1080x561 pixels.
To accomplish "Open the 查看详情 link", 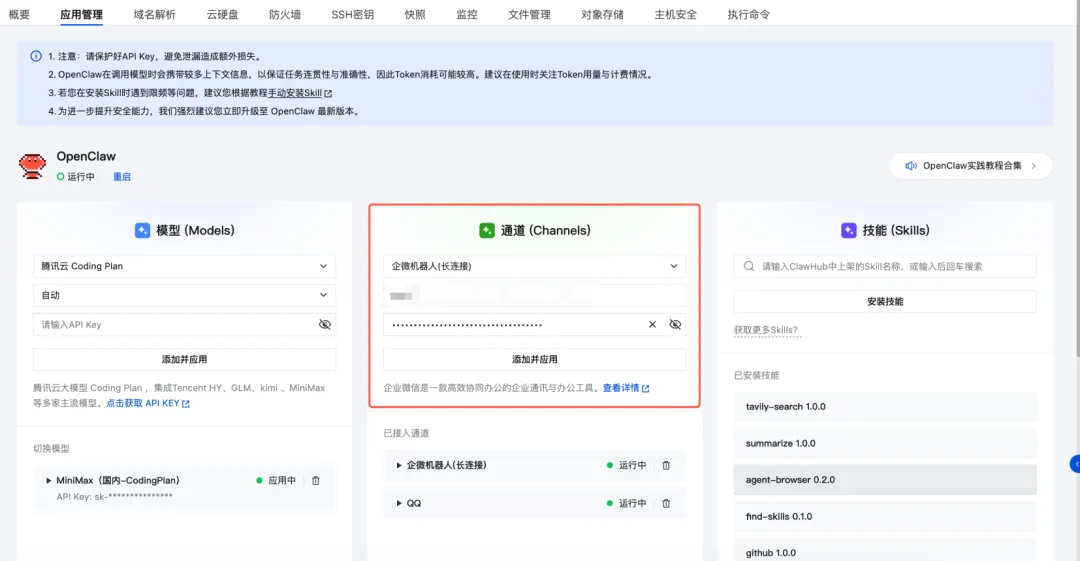I will pyautogui.click(x=625, y=388).
